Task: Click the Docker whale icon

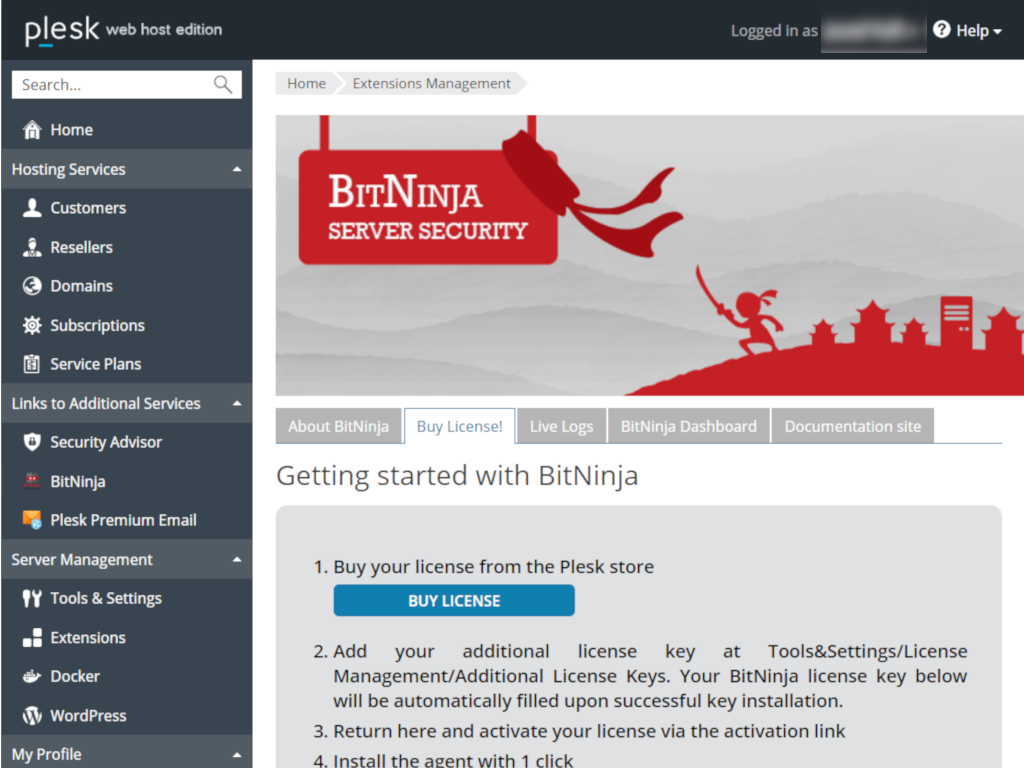Action: pos(32,676)
